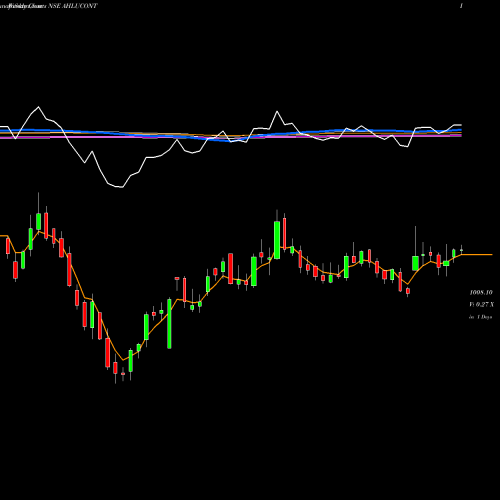Image resolution: width=500 pixels, height=500 pixels.
Task: Click the '1098.10' price label
Action: point(481,292)
